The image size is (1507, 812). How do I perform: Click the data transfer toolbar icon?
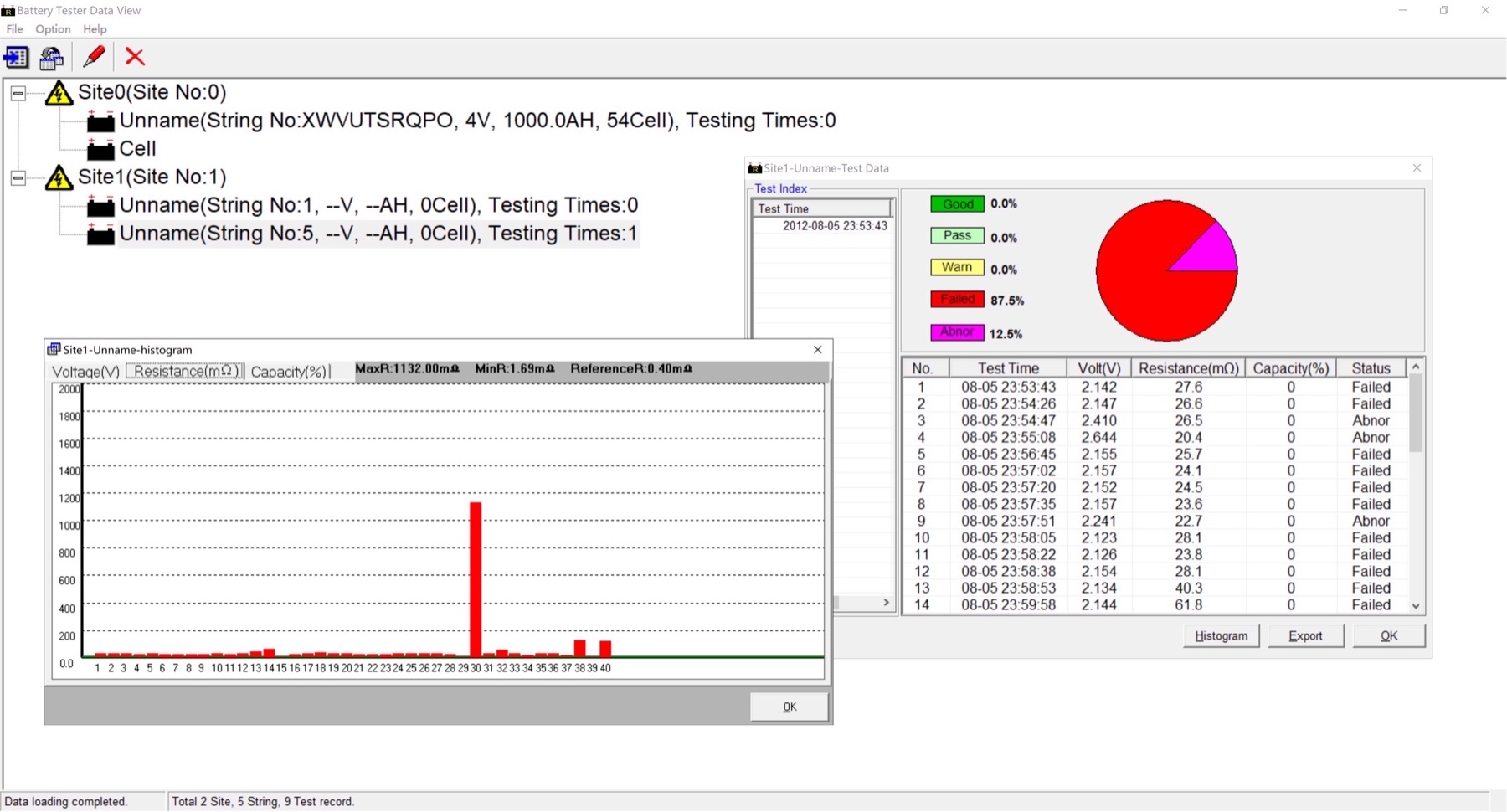51,57
